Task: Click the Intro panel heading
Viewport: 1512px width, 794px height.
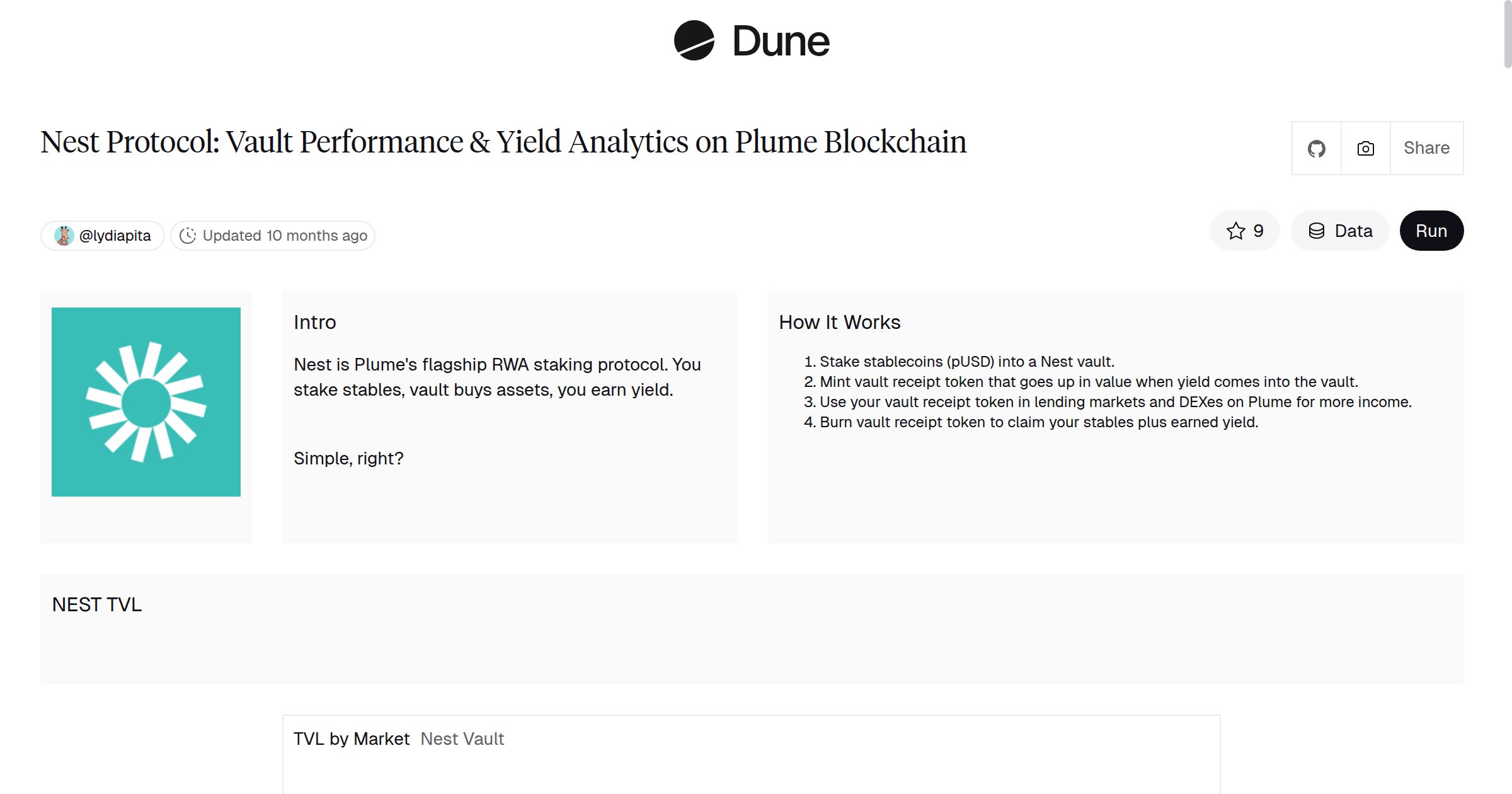Action: (316, 321)
